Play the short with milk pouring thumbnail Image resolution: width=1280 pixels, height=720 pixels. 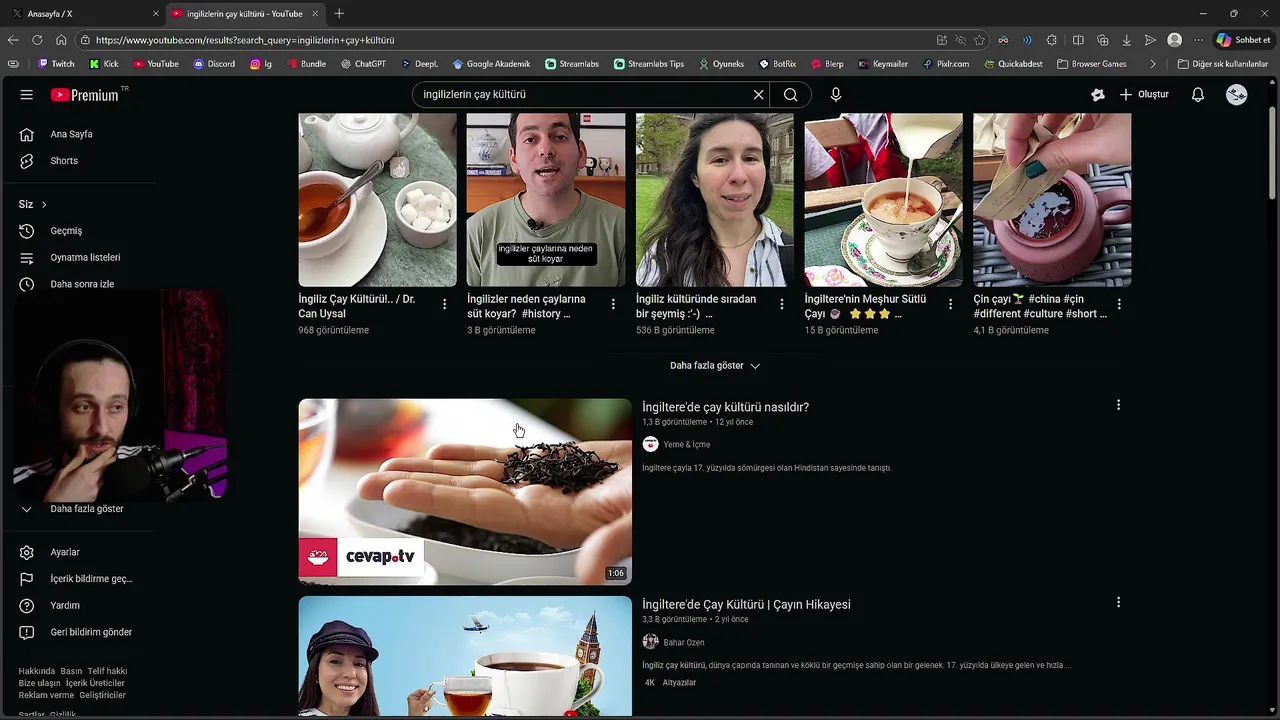883,199
